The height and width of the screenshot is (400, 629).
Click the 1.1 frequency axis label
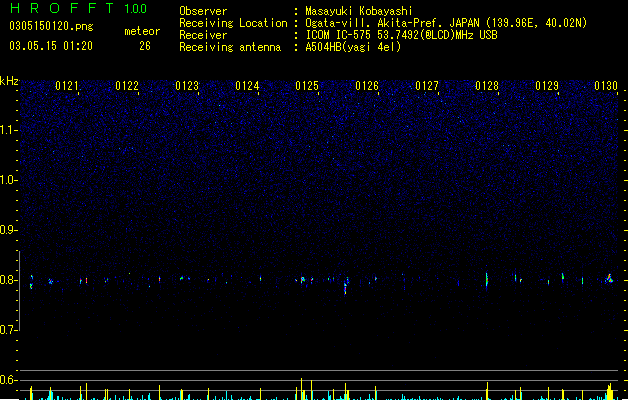pyautogui.click(x=8, y=130)
